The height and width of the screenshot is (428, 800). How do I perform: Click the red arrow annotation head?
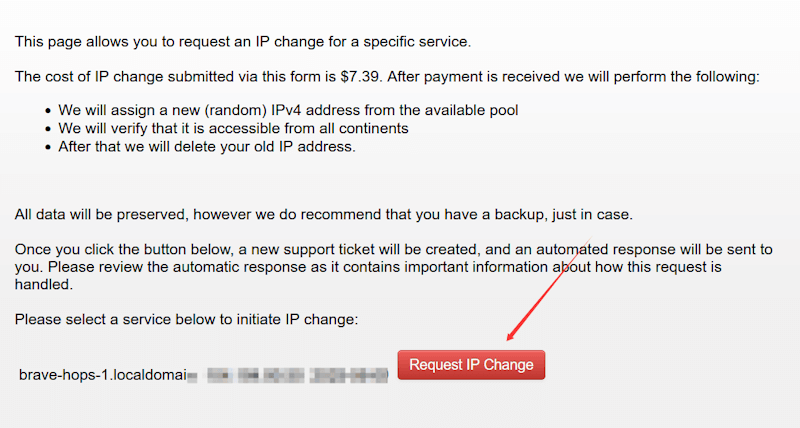[x=510, y=339]
